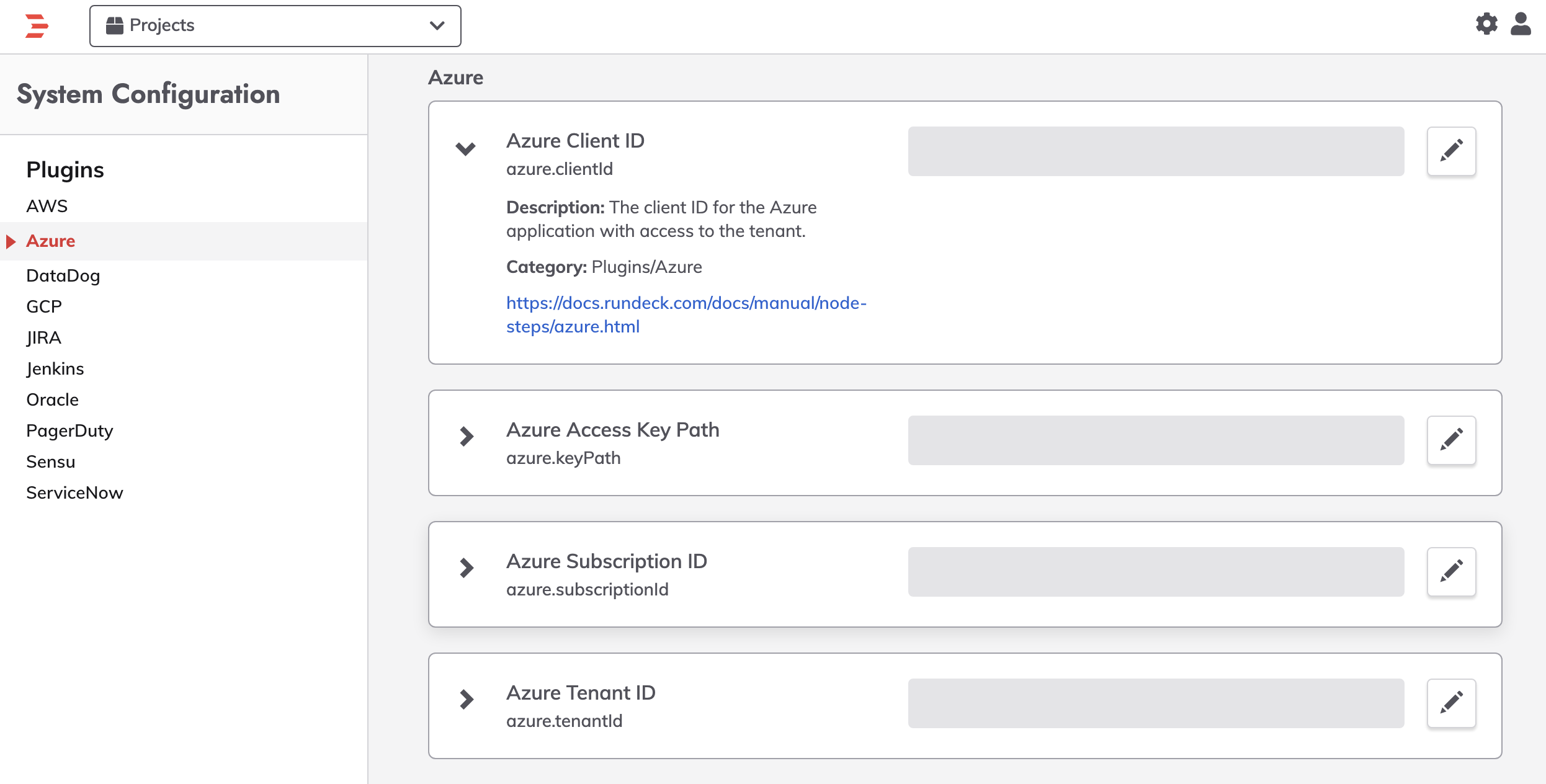
Task: Select AWS in the Plugins list
Action: (x=47, y=206)
